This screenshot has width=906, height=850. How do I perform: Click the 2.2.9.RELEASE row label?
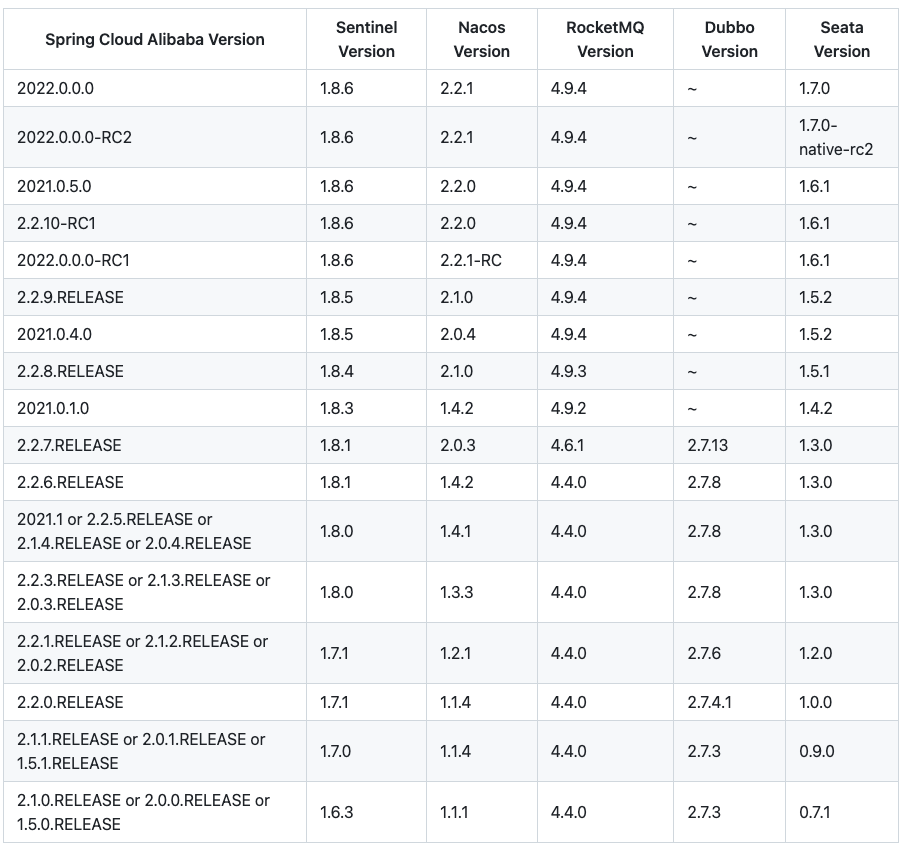(x=70, y=297)
